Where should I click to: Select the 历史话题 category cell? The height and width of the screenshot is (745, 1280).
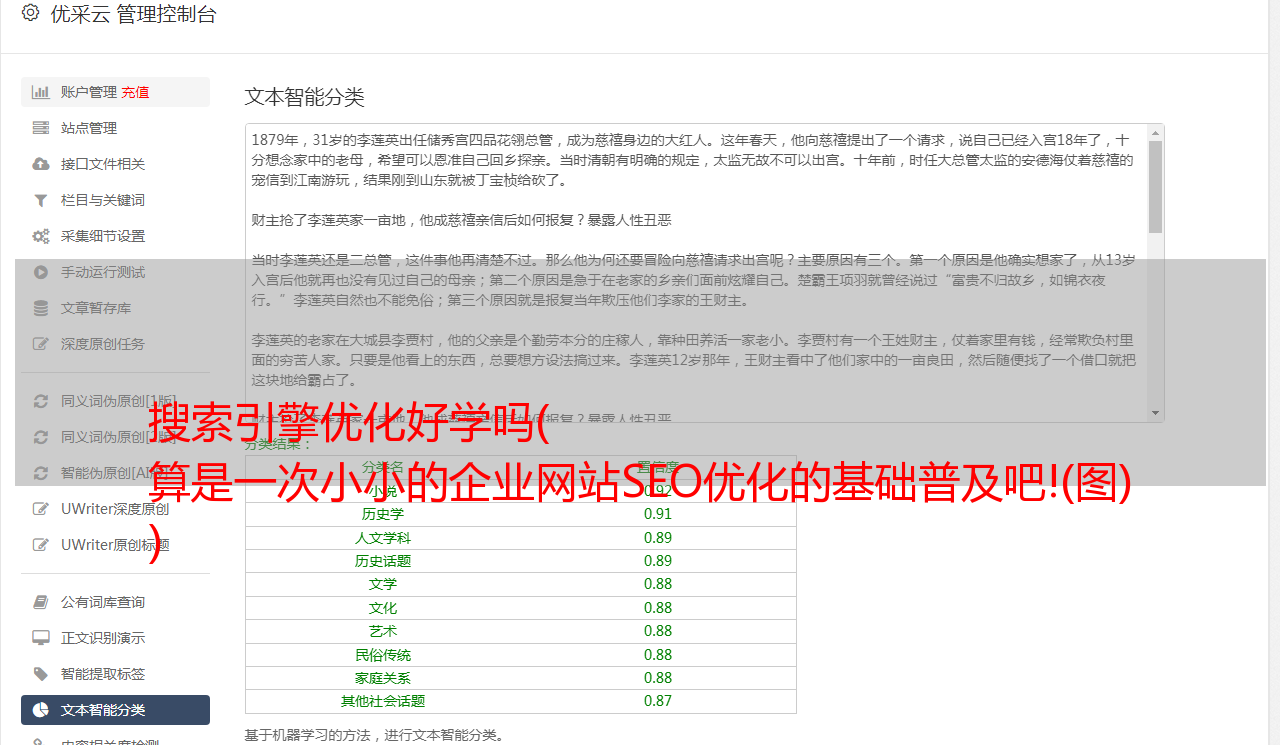coord(383,561)
